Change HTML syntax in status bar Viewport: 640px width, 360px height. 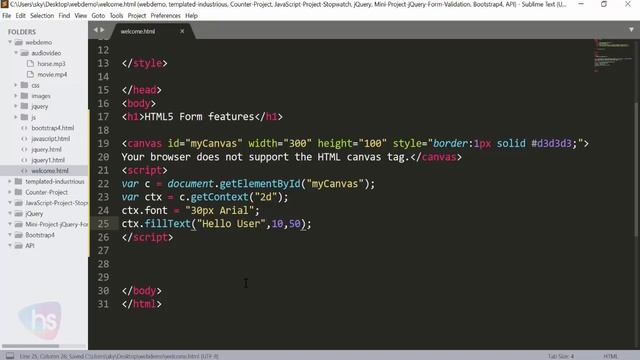(611, 356)
